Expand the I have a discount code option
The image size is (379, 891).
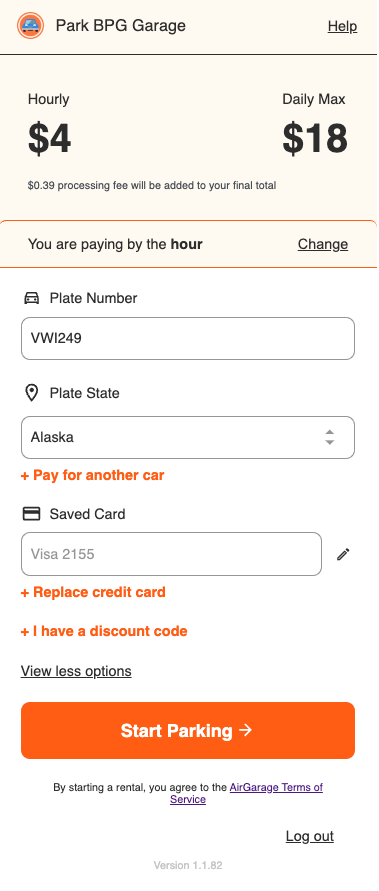coord(104,631)
